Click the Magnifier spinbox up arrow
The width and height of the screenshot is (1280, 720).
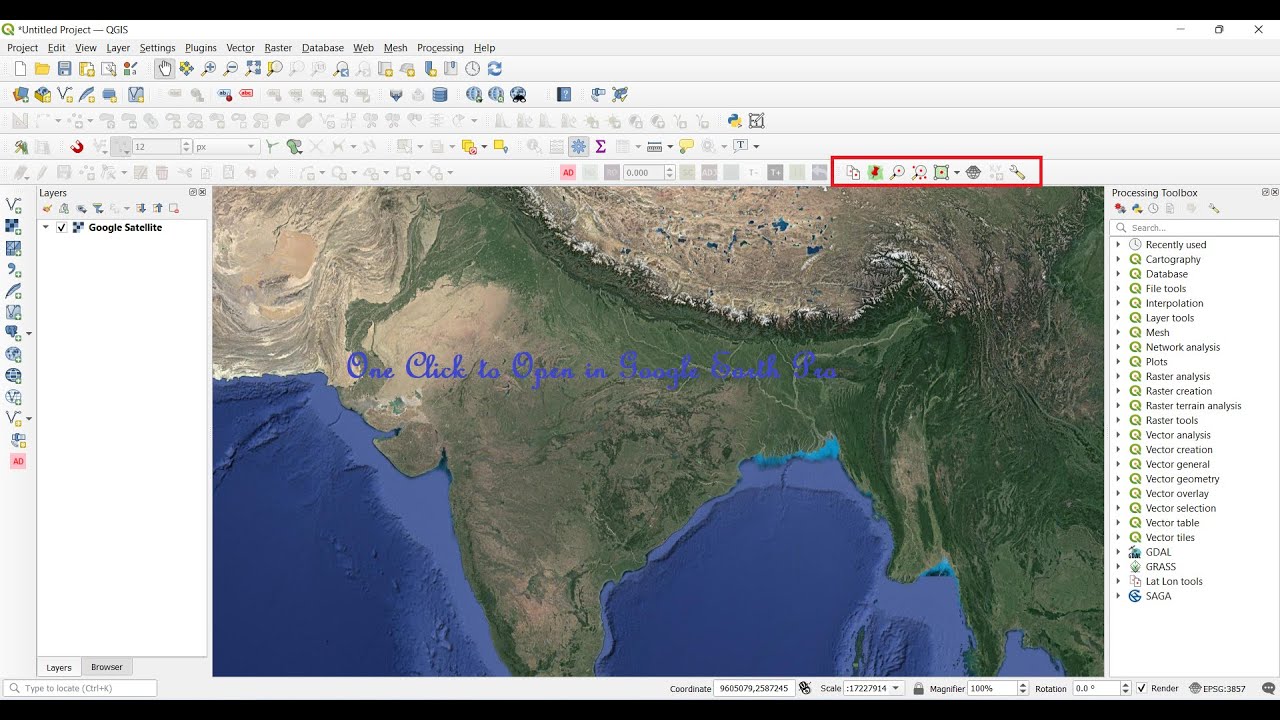click(1022, 685)
